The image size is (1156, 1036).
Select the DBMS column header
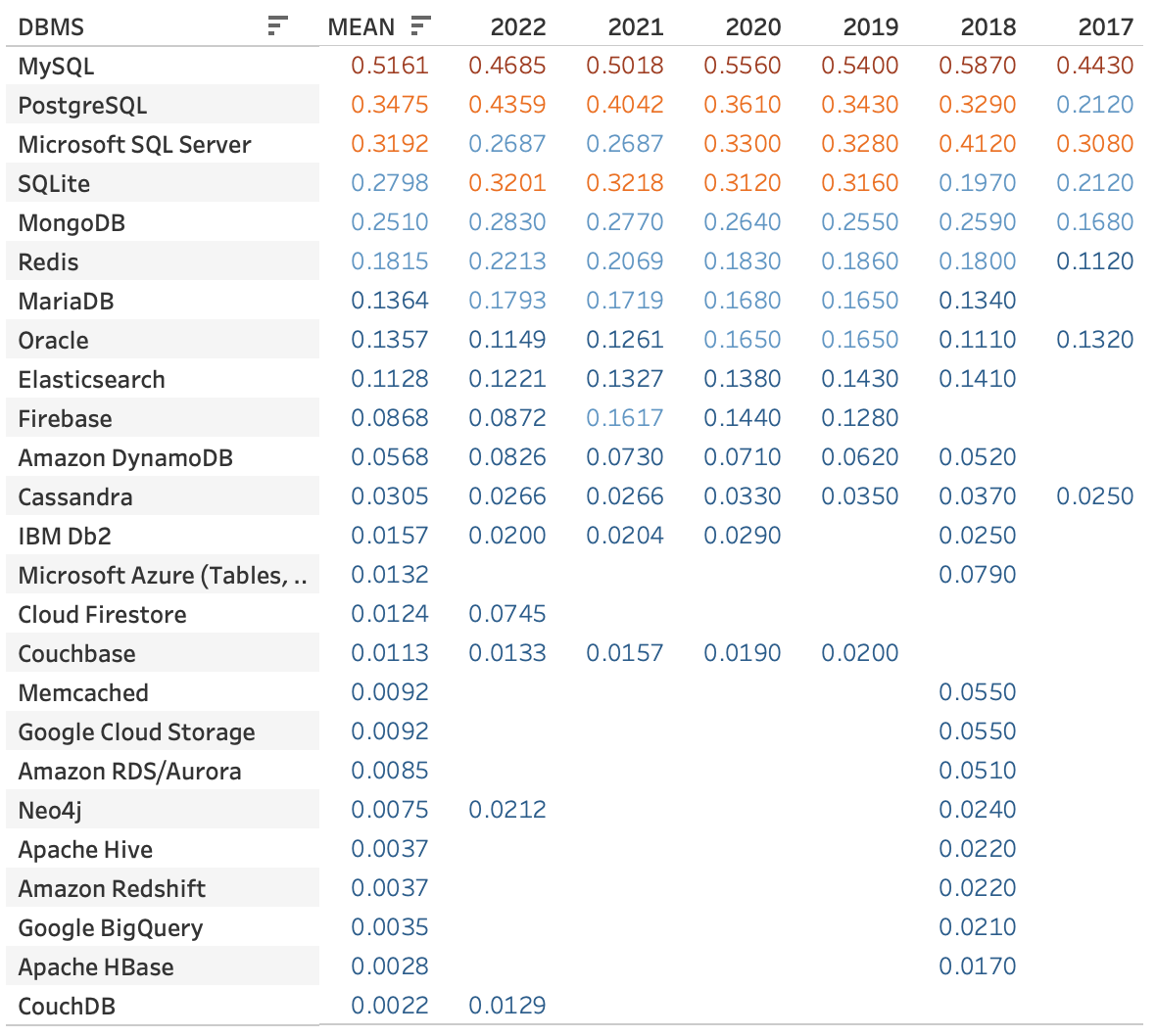click(51, 27)
